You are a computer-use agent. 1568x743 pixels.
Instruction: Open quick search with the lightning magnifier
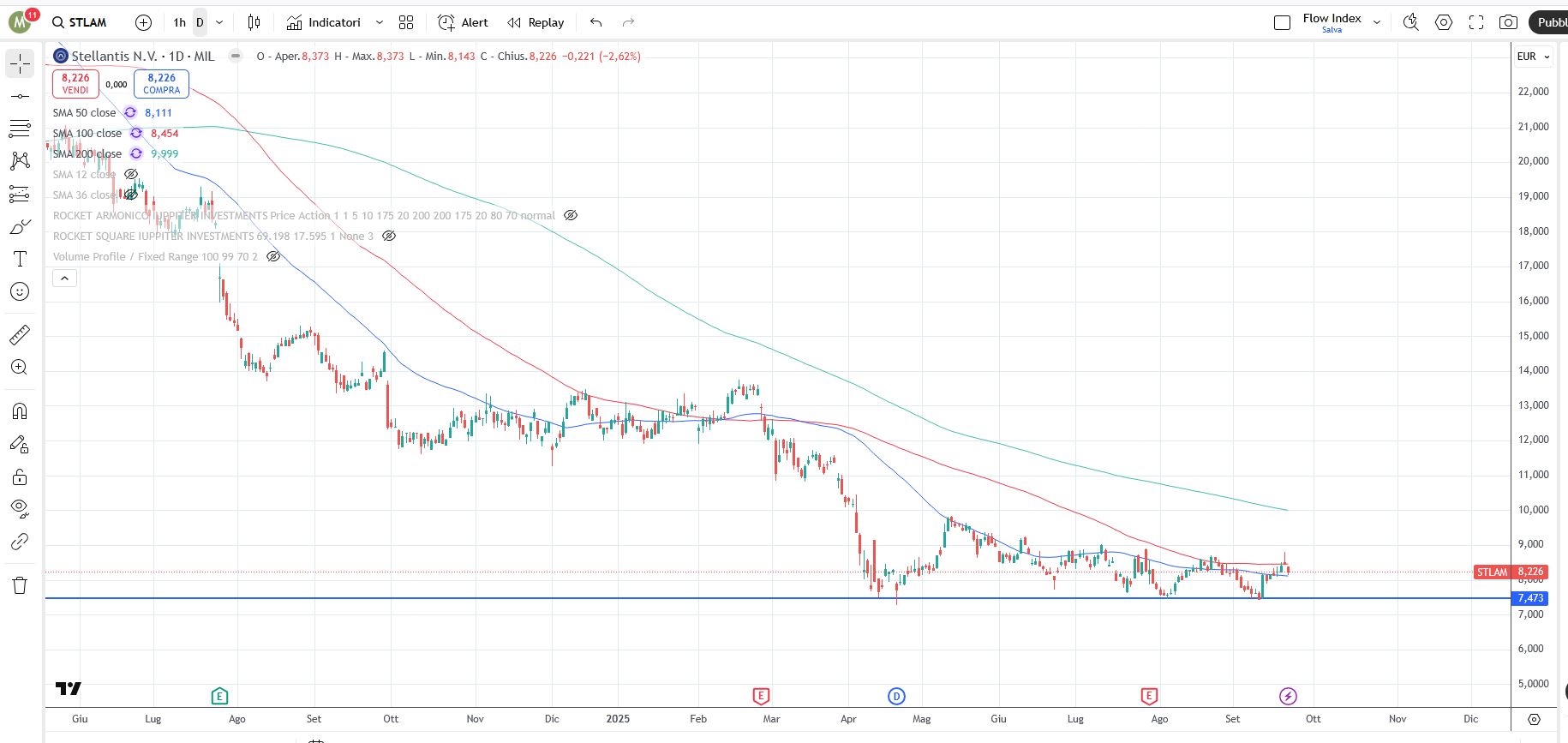click(x=1410, y=22)
